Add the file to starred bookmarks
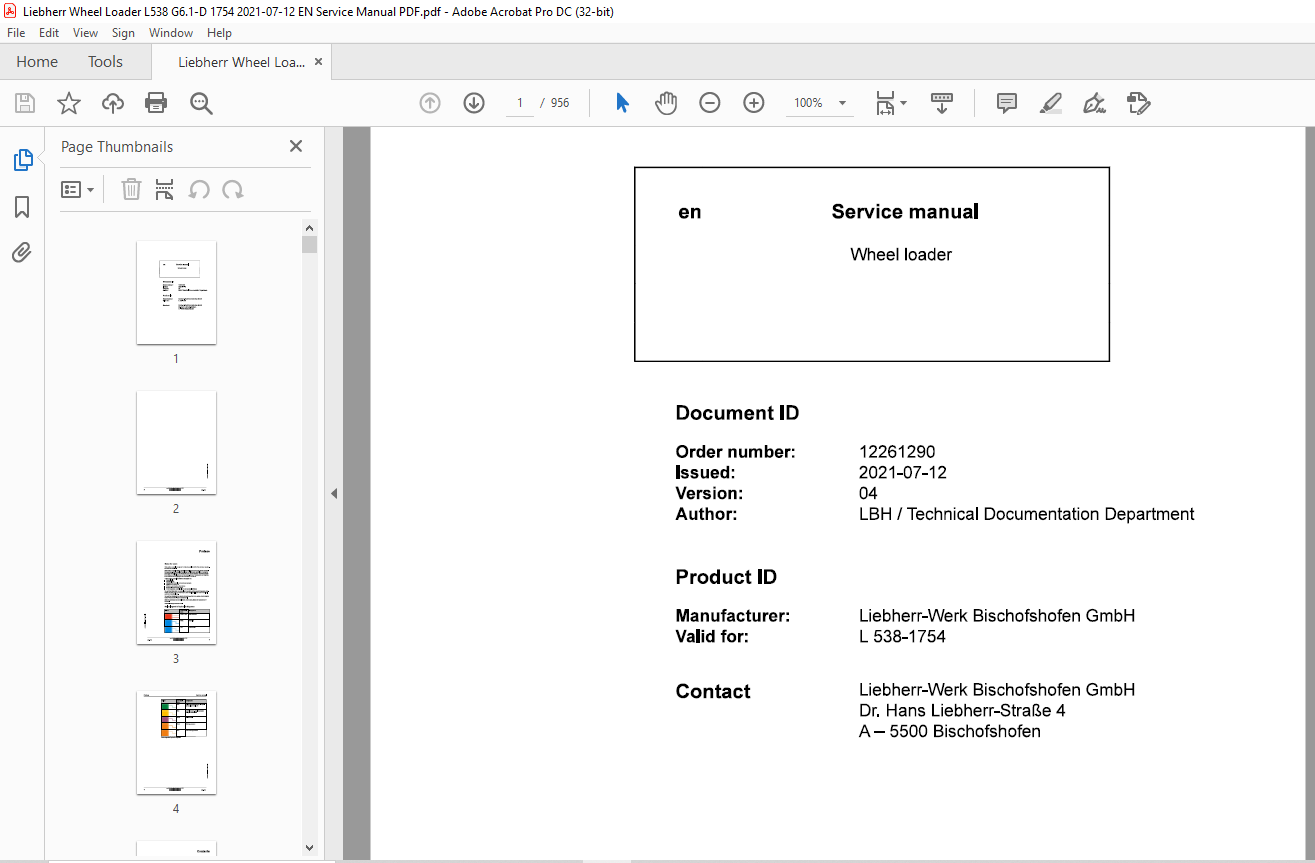1315x863 pixels. tap(68, 103)
